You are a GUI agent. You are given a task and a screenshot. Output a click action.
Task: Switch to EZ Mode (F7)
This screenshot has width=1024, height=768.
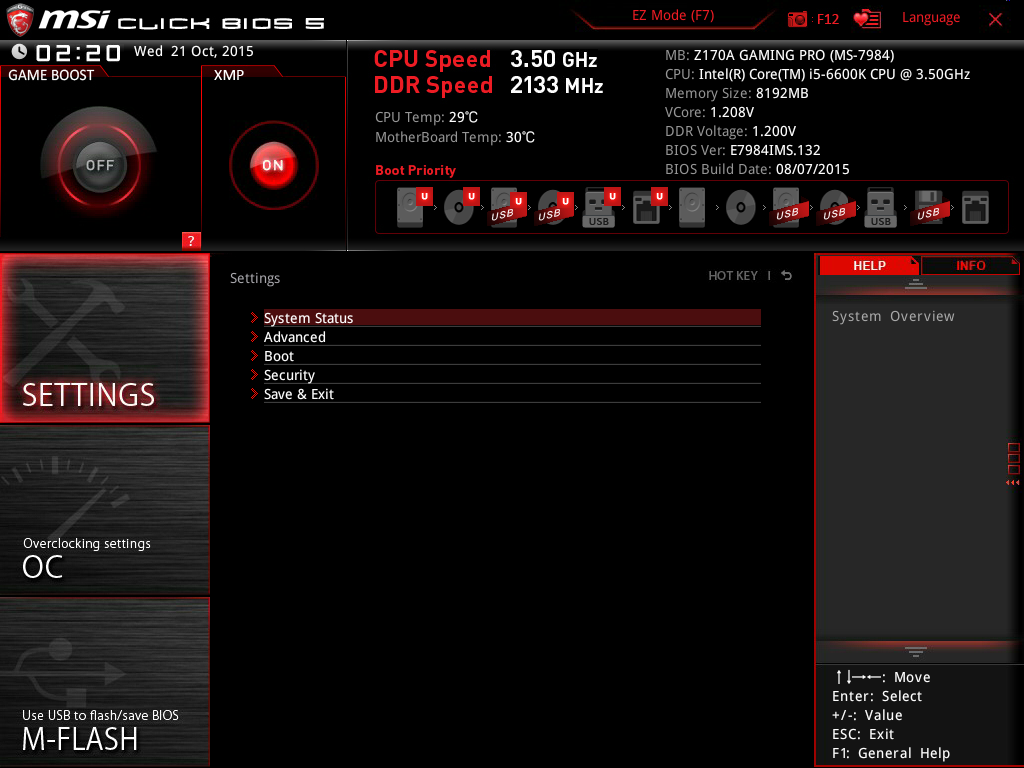point(673,16)
